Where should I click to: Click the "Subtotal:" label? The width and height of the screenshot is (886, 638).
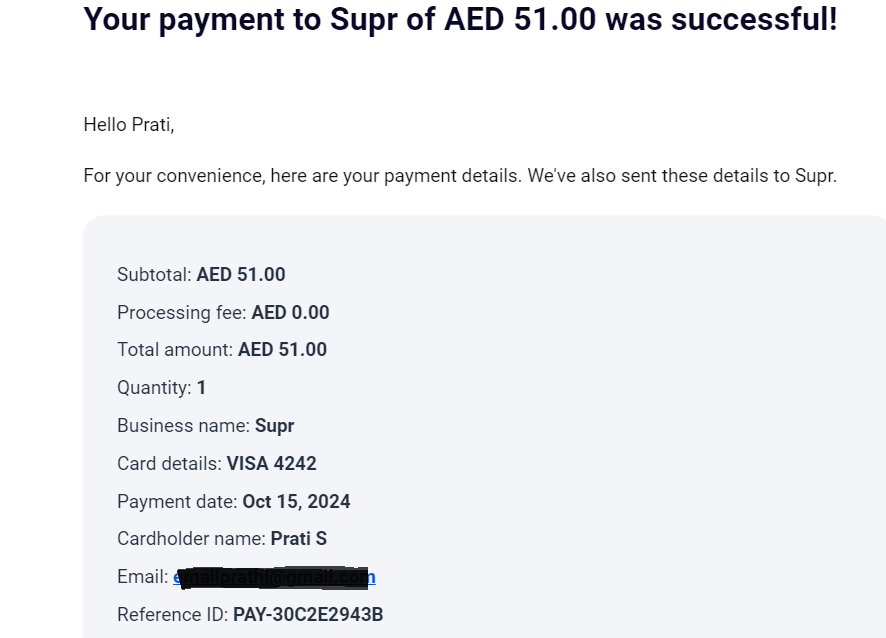click(154, 275)
